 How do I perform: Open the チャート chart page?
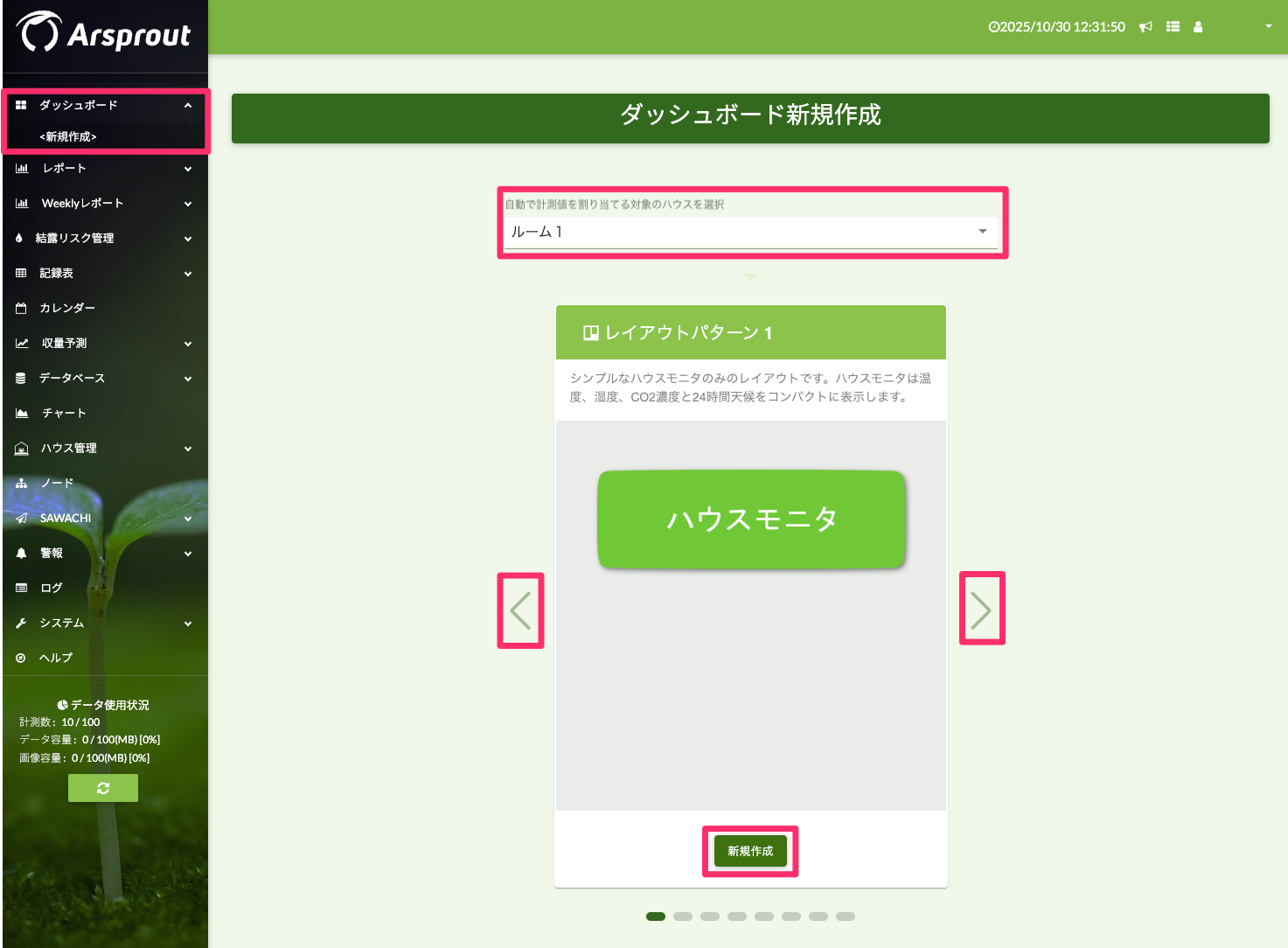(63, 413)
